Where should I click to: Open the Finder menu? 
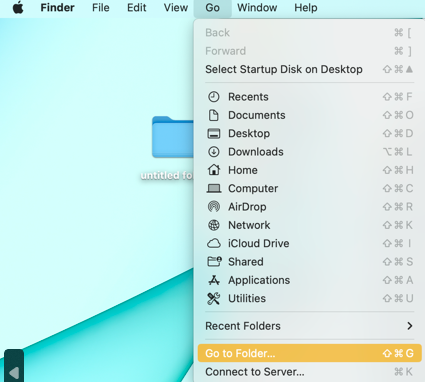click(x=57, y=7)
